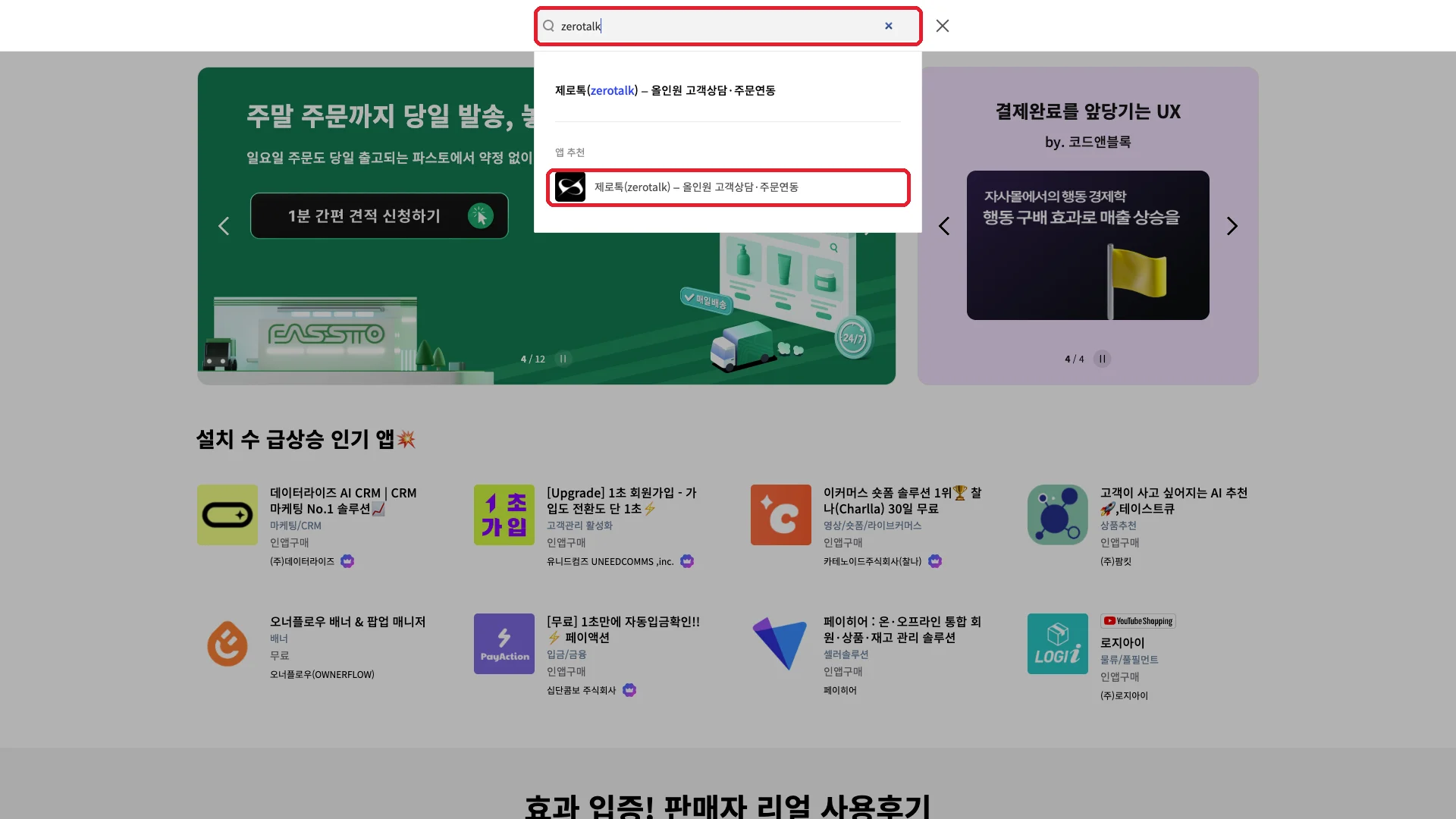
Task: Click the YouTube Shopping badge above 로지아이
Action: click(x=1138, y=621)
